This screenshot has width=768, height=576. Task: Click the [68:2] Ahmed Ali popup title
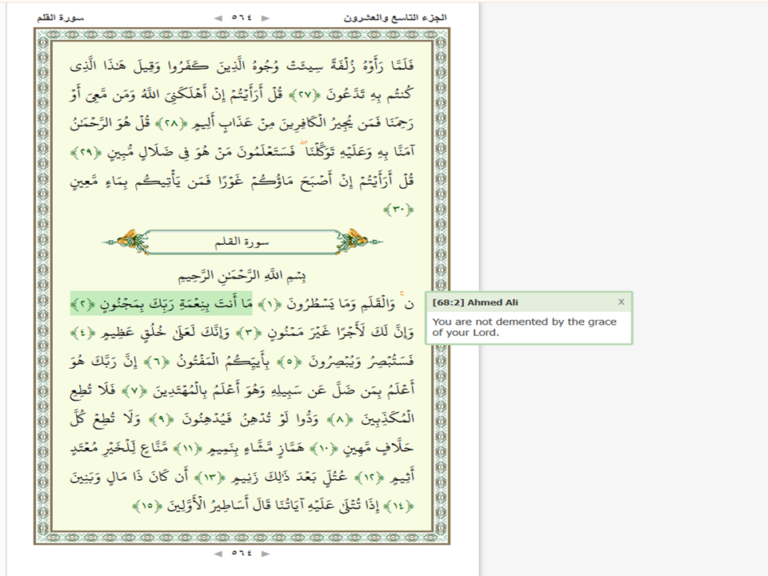(475, 303)
